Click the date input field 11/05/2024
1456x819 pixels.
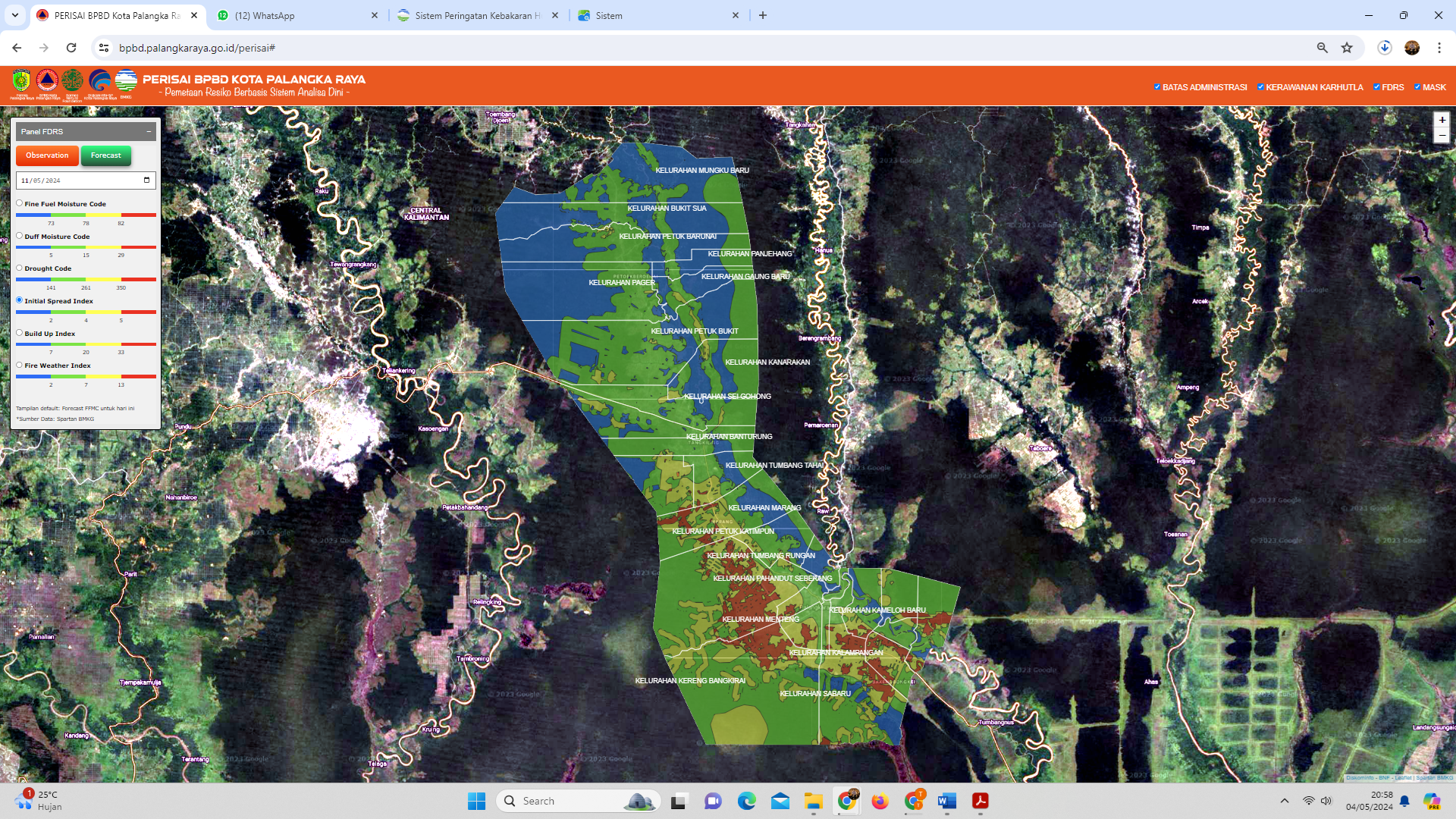pos(86,180)
